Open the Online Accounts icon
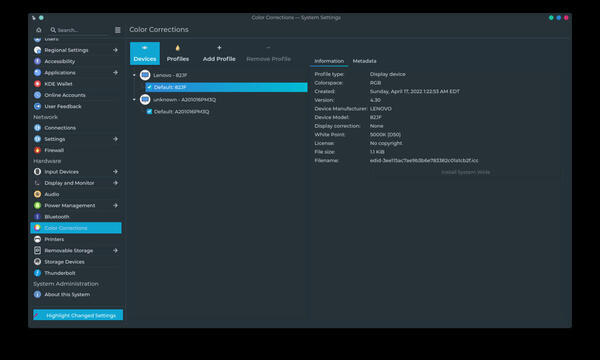This screenshot has height=360, width=600. pos(38,95)
